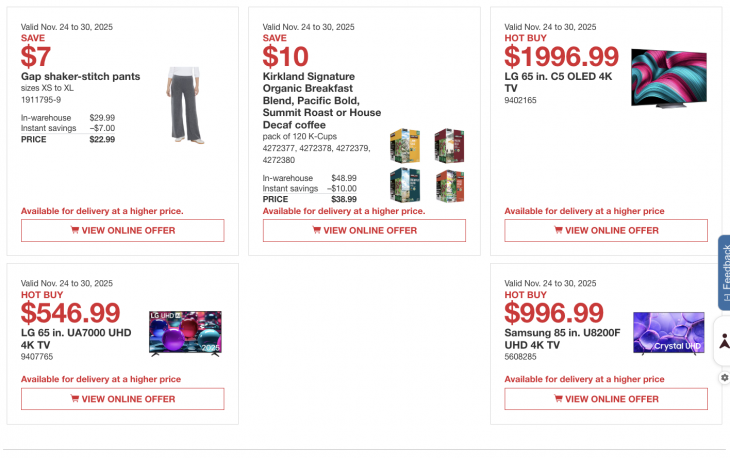Open the small gear settings icon

pyautogui.click(x=724, y=377)
